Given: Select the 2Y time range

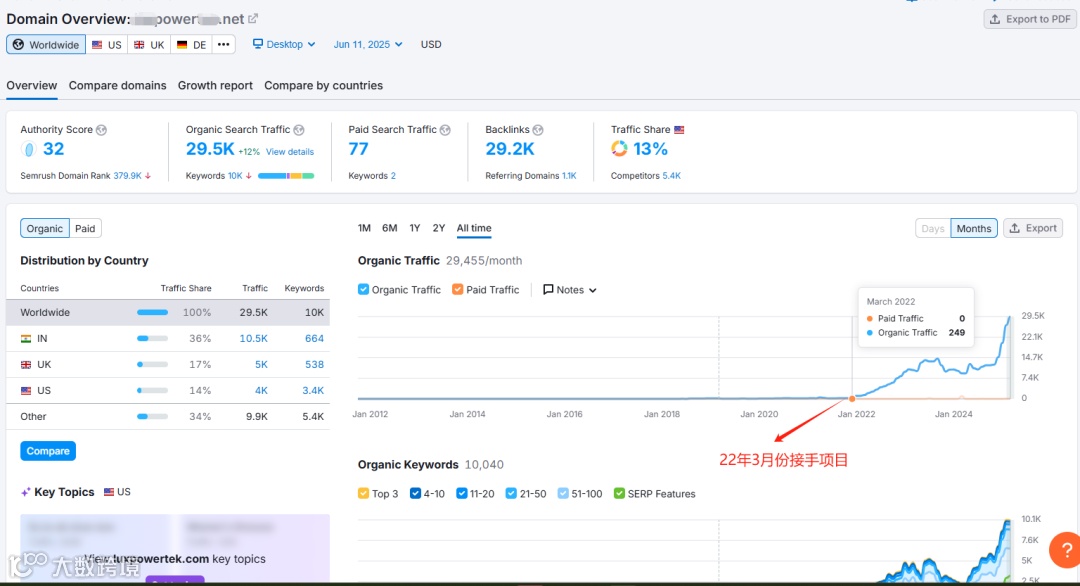Looking at the screenshot, I should pos(439,228).
